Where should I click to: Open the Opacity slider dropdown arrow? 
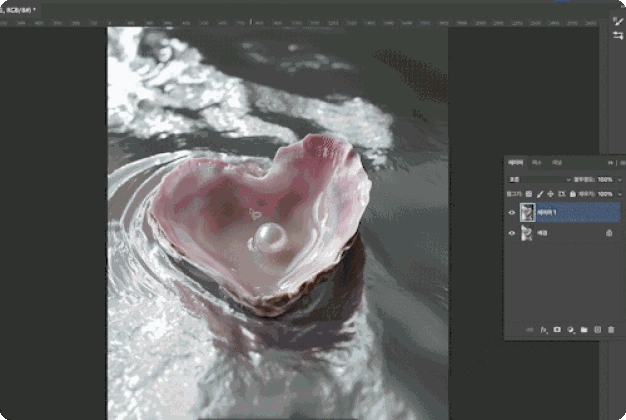pyautogui.click(x=620, y=180)
